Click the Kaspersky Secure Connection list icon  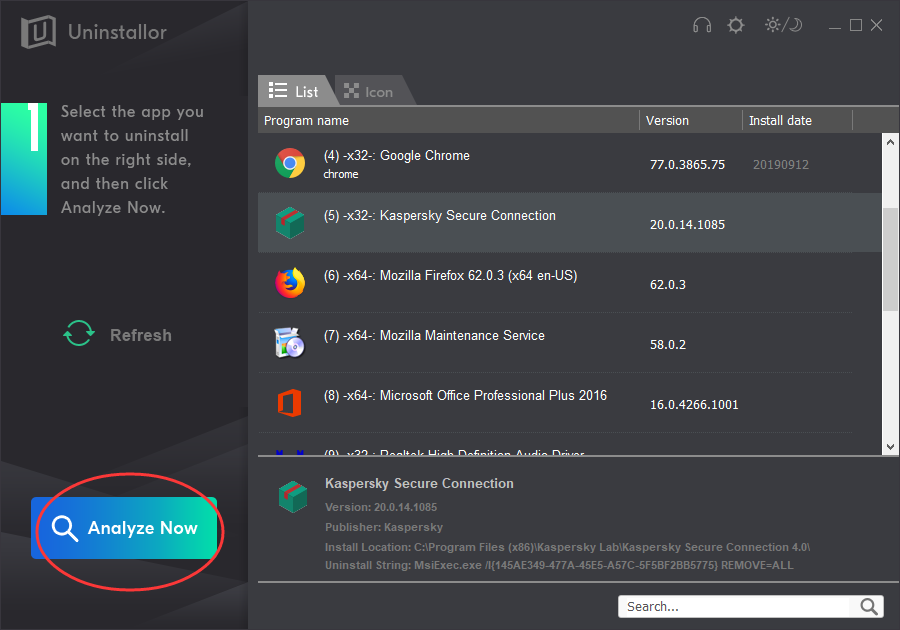coord(290,223)
